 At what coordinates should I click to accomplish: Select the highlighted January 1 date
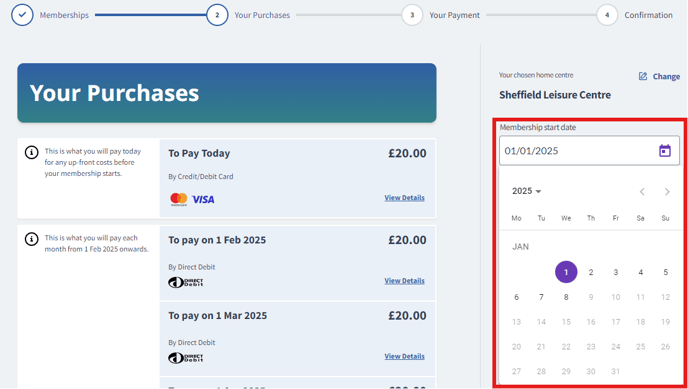[x=566, y=272]
